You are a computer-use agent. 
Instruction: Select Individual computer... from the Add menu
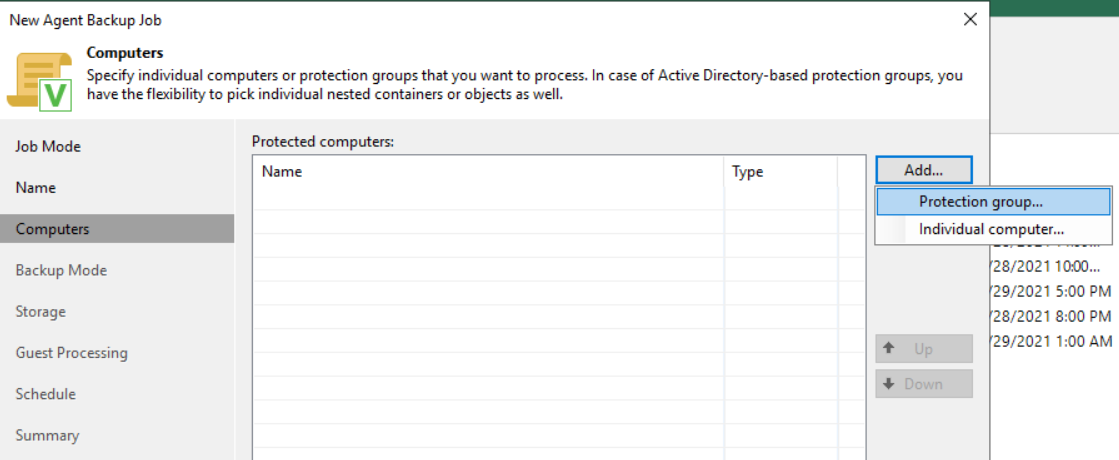(x=991, y=229)
